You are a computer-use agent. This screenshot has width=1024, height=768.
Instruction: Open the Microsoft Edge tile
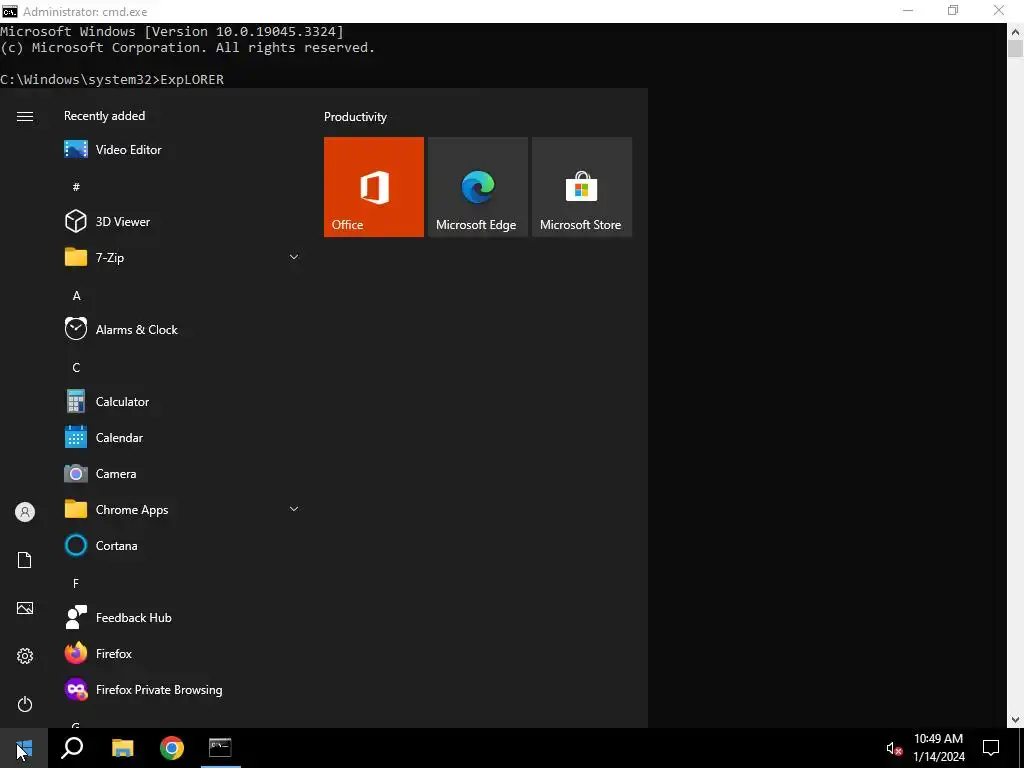477,187
